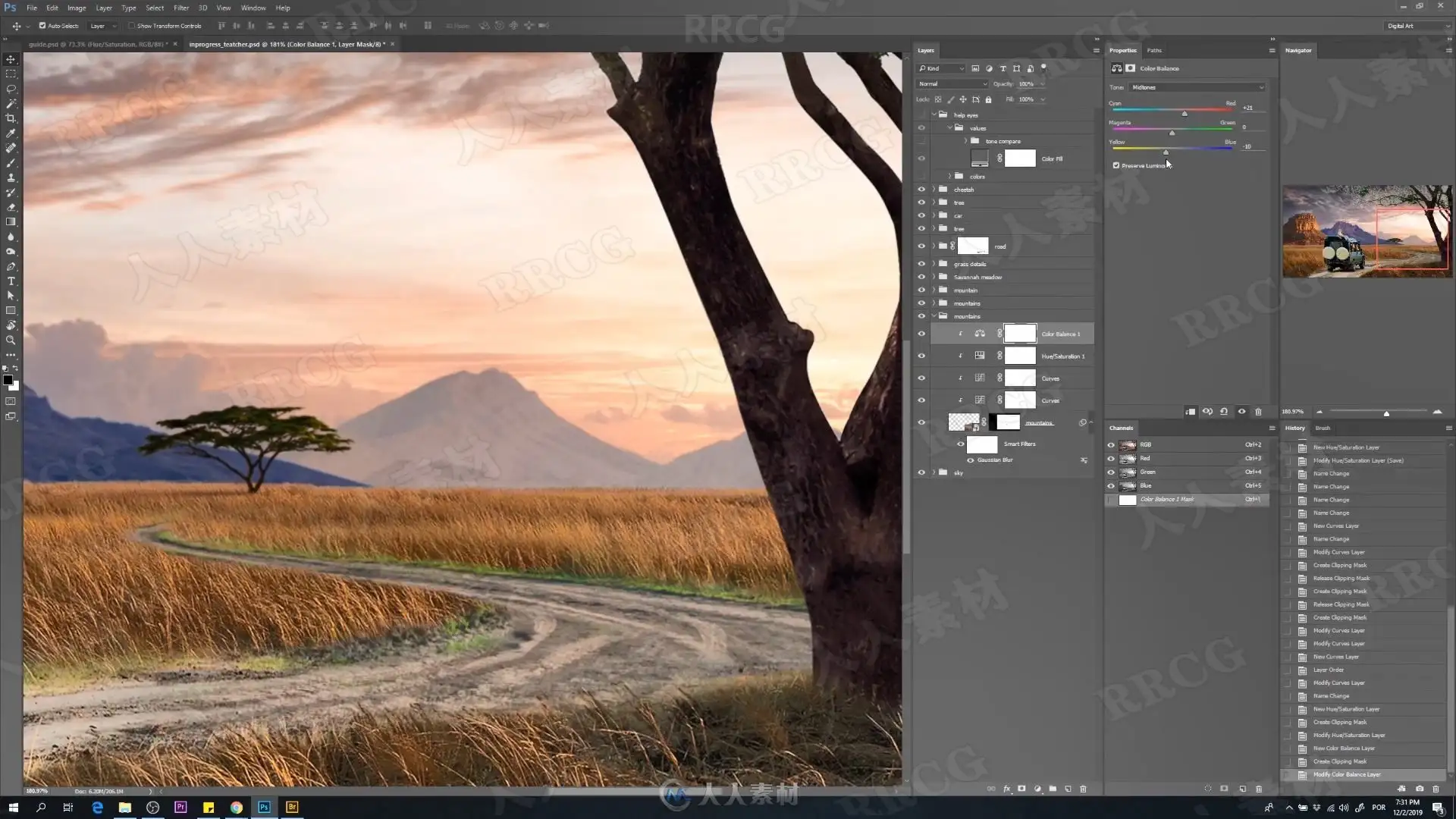Select the Zoom tool in toolbar
Image resolution: width=1456 pixels, height=819 pixels.
pyautogui.click(x=11, y=340)
